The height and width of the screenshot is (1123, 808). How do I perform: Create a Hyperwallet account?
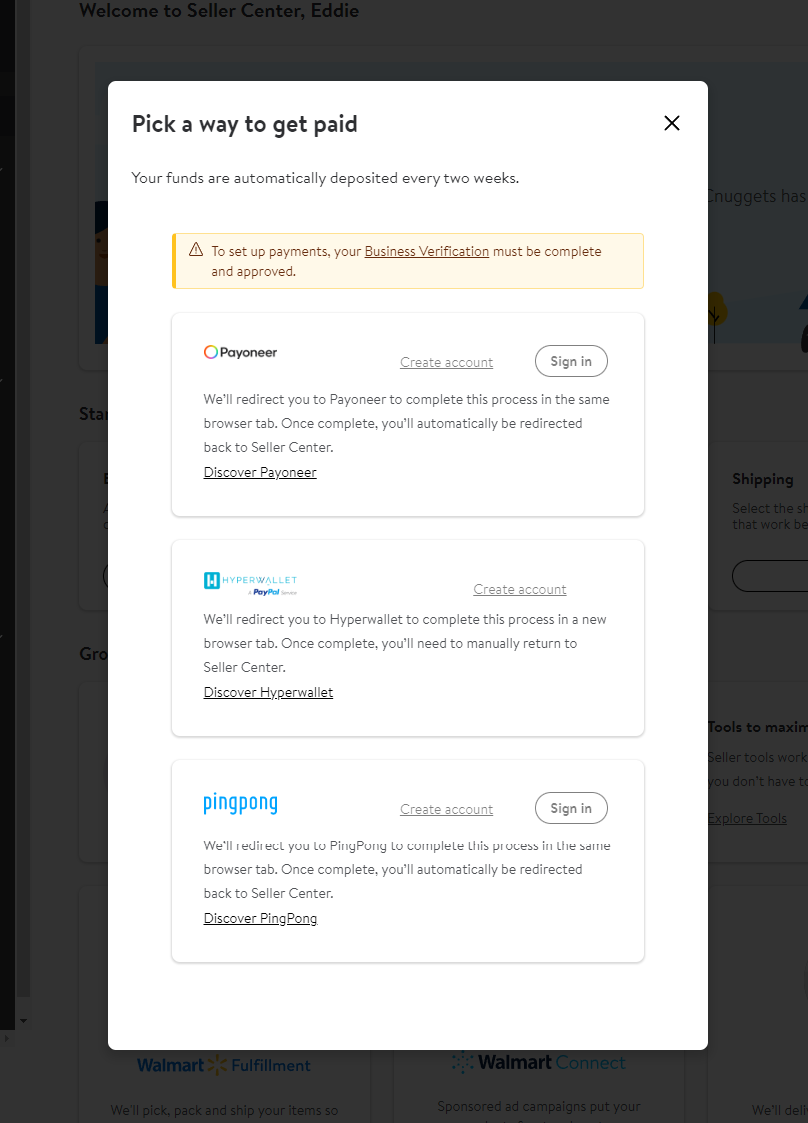point(519,589)
